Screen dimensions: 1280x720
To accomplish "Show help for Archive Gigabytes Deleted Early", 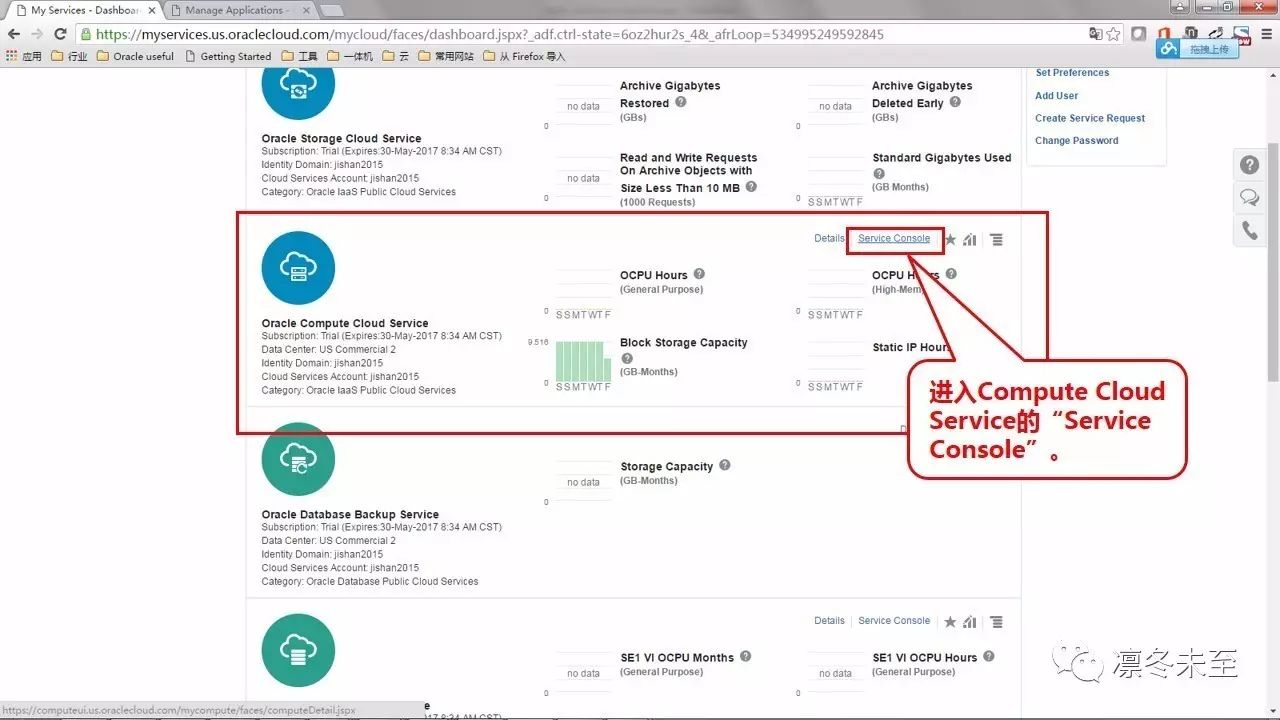I will click(x=955, y=102).
